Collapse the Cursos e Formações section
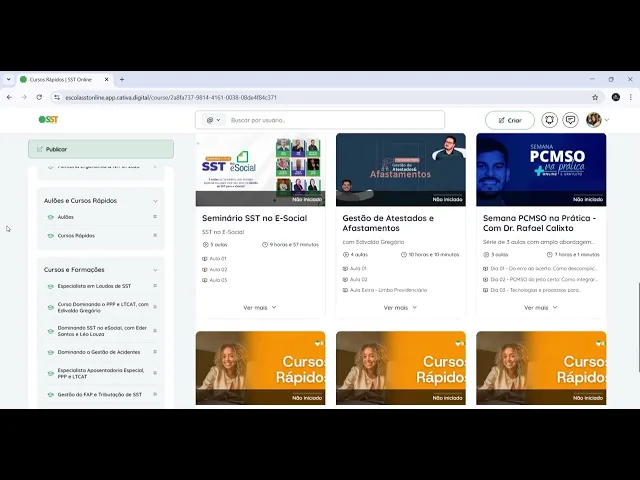The width and height of the screenshot is (640, 480). click(x=155, y=270)
